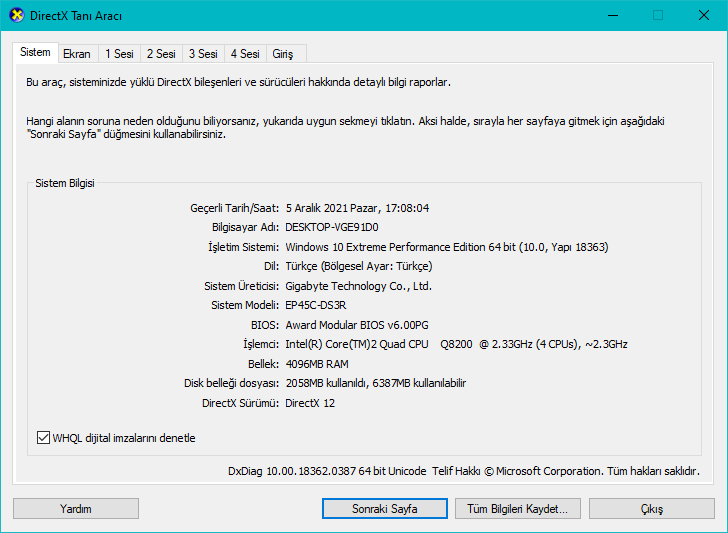This screenshot has height=533, width=728.
Task: Click the Sistem Bilgisi group heading
Action: pos(65,183)
